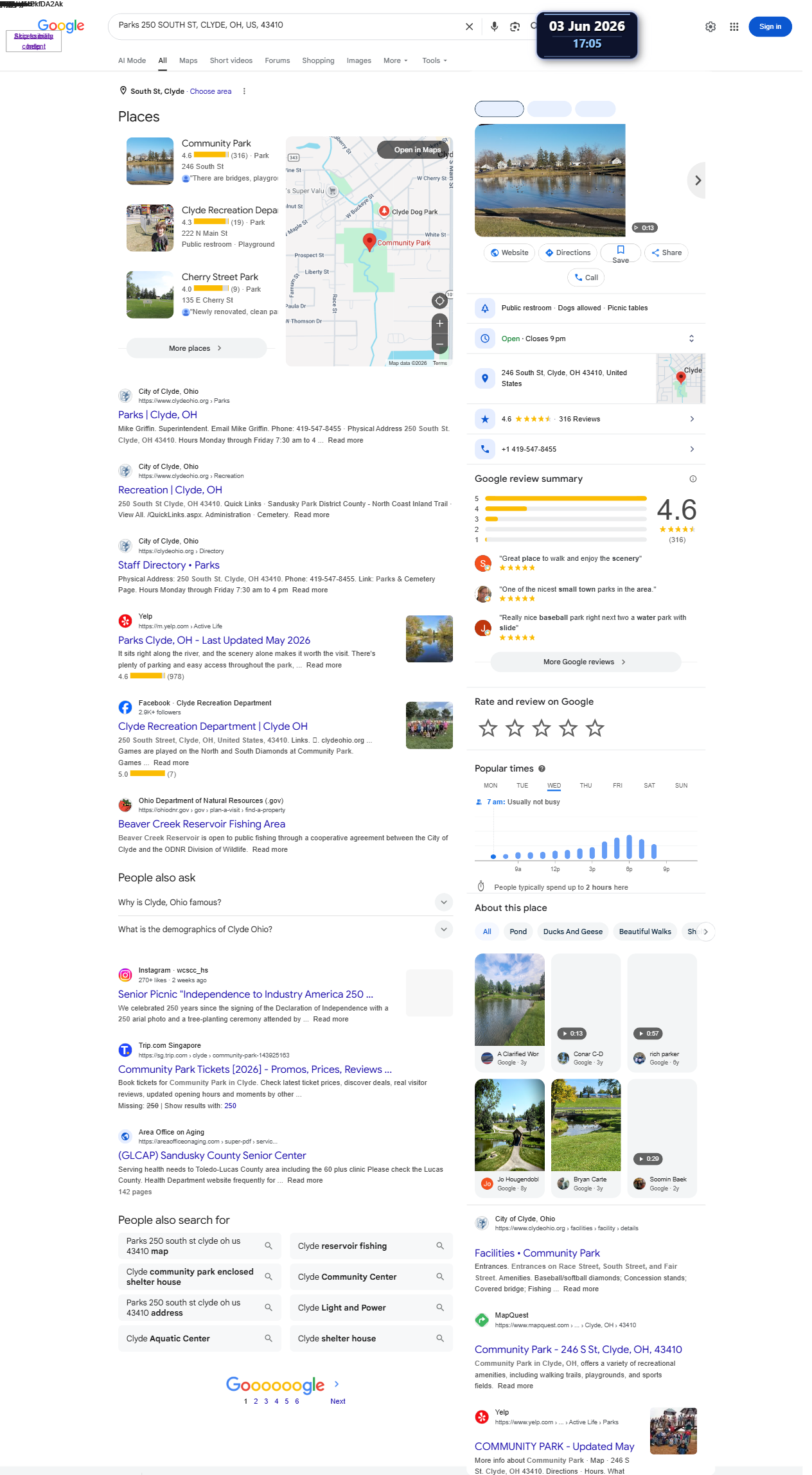Call Community Park

[586, 278]
